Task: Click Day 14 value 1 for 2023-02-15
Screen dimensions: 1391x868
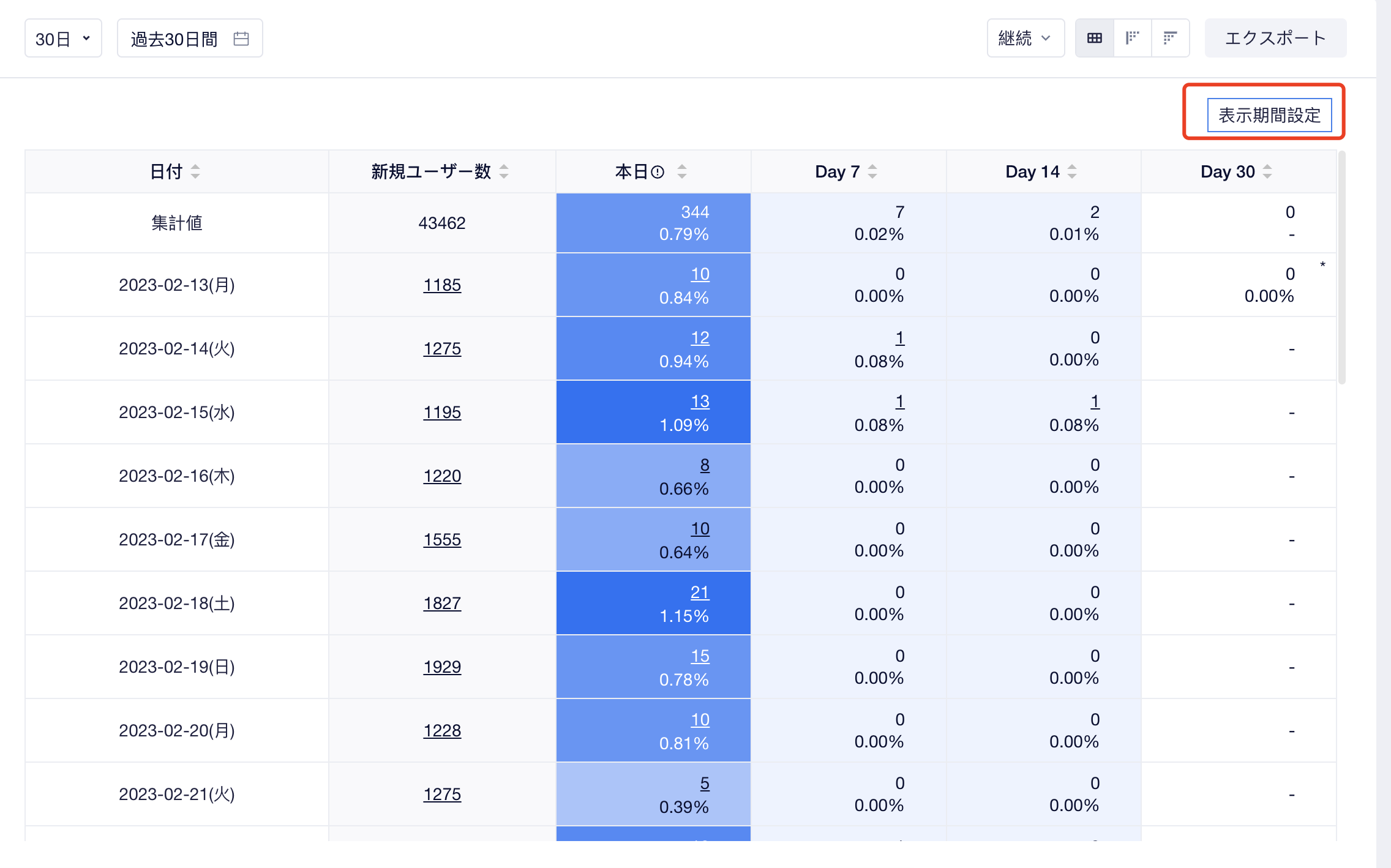Action: [x=1095, y=401]
